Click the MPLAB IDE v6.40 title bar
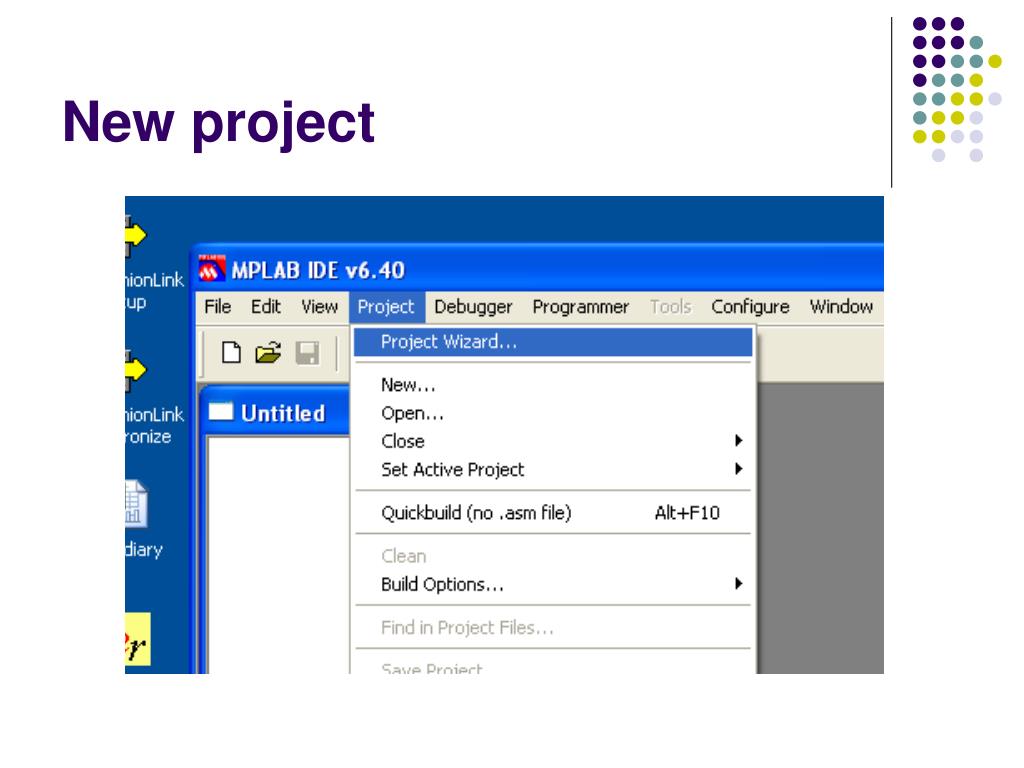 click(x=537, y=269)
